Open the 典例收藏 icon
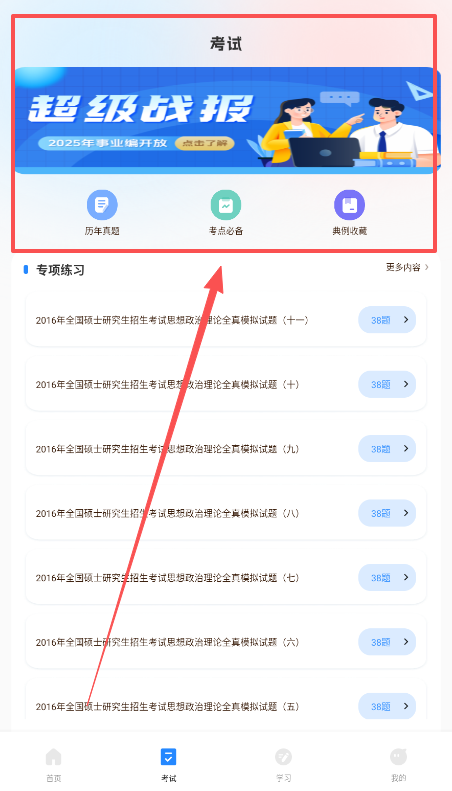 click(x=349, y=205)
